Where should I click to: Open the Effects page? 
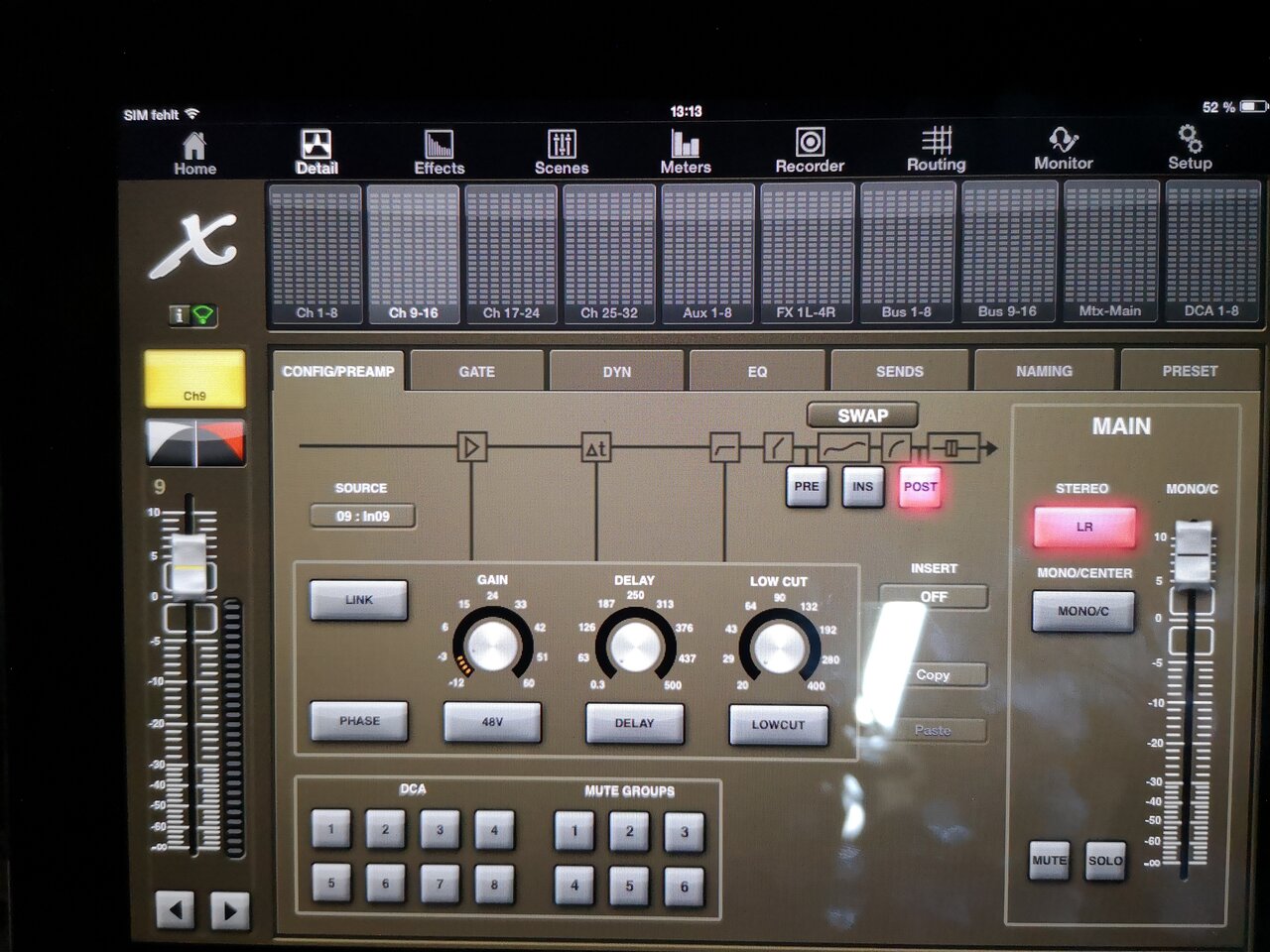click(439, 153)
